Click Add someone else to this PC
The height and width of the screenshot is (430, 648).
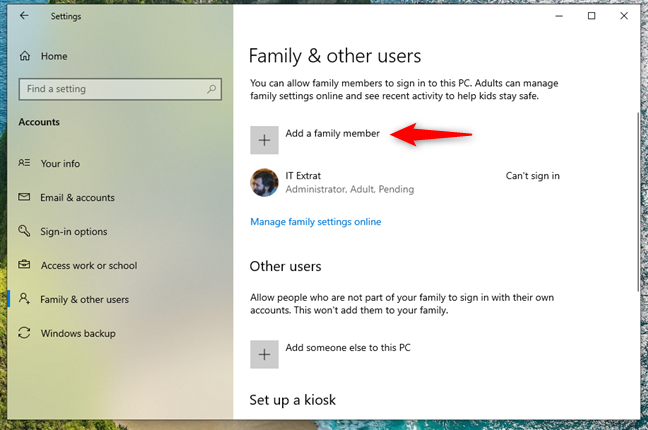point(348,348)
